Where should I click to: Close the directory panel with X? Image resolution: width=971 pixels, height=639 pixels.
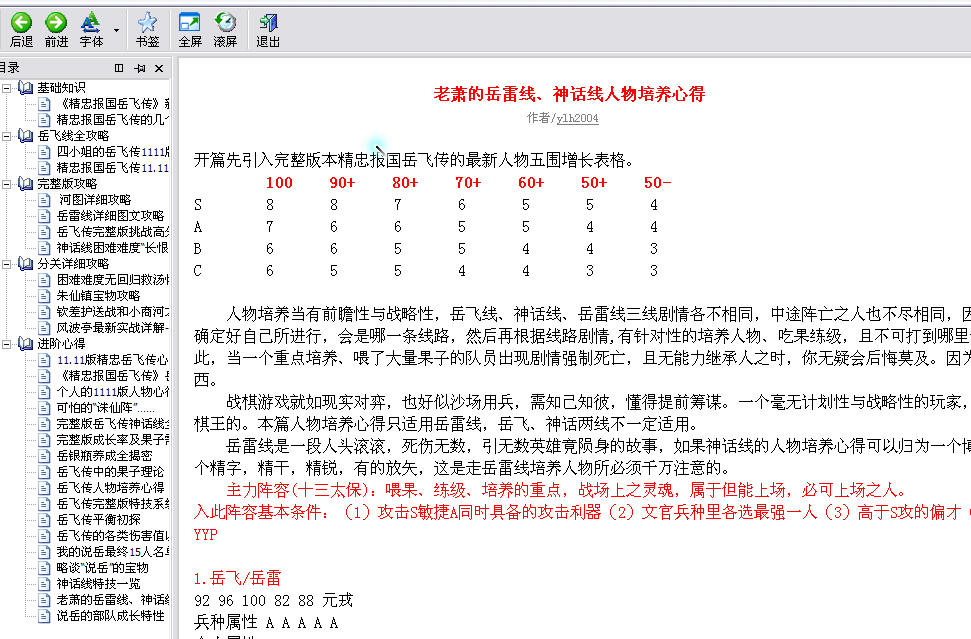coord(159,68)
